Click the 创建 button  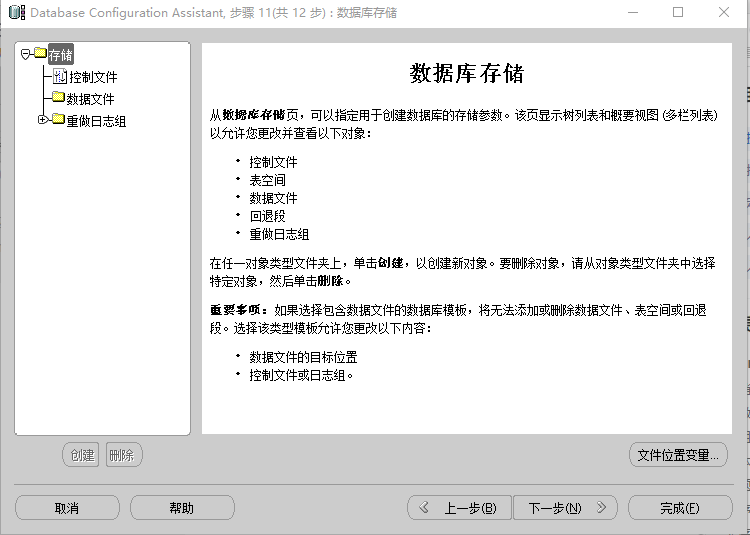click(x=81, y=455)
